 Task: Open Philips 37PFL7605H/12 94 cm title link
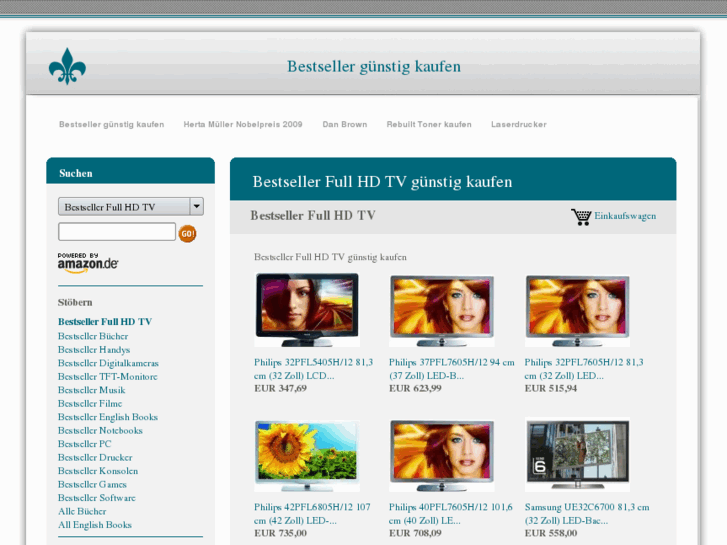coord(452,369)
